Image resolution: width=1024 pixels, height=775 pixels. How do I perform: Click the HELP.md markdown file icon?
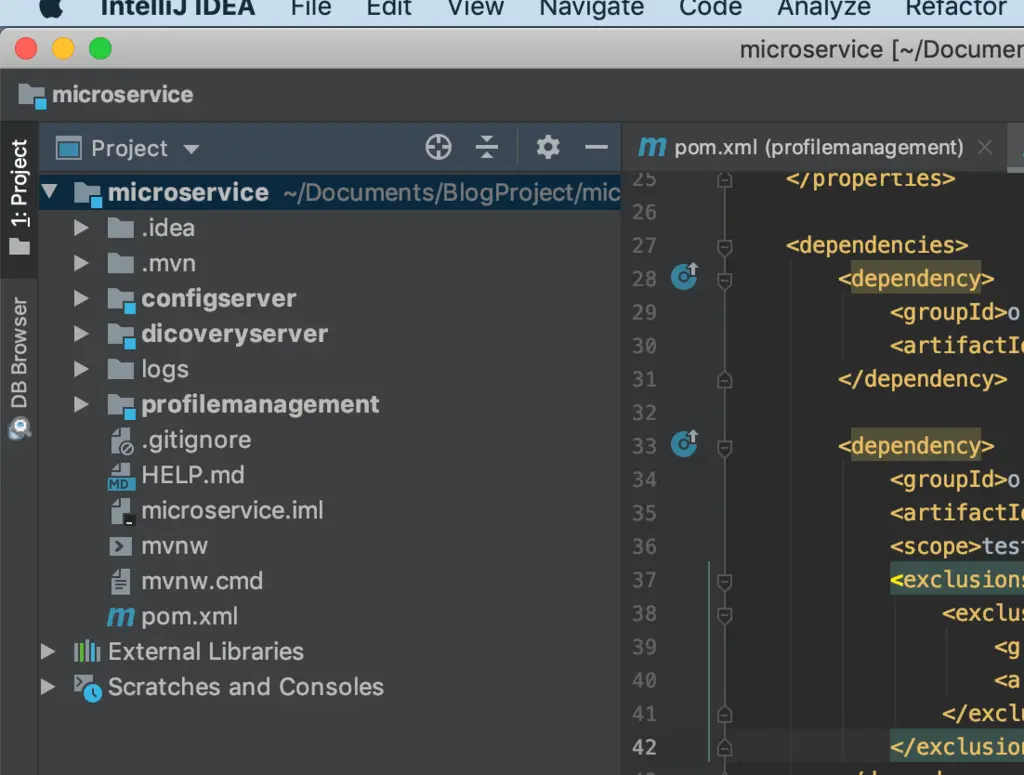pyautogui.click(x=121, y=476)
